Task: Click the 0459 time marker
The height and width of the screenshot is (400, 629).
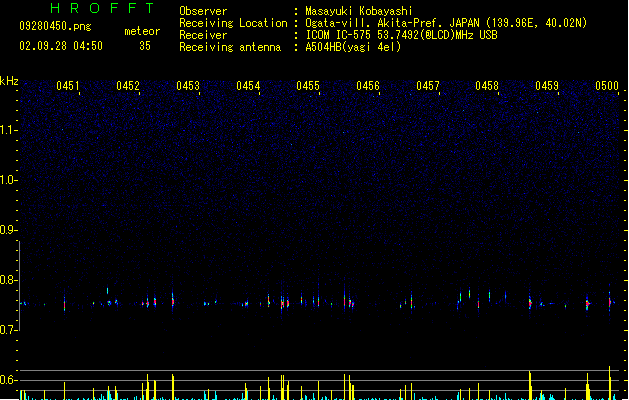Action: point(547,86)
